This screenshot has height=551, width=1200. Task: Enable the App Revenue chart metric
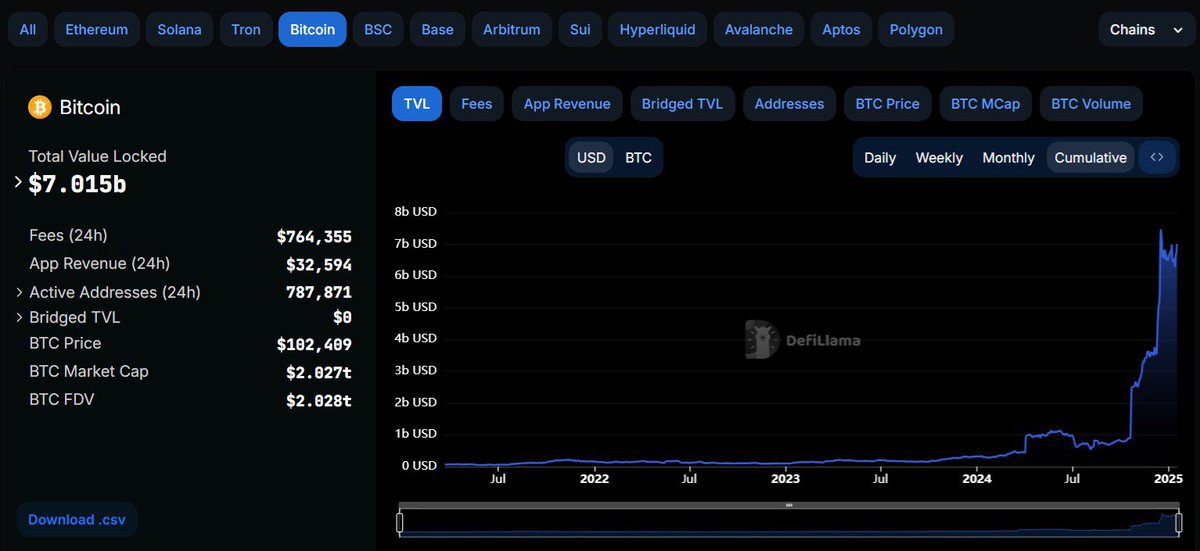coord(567,104)
